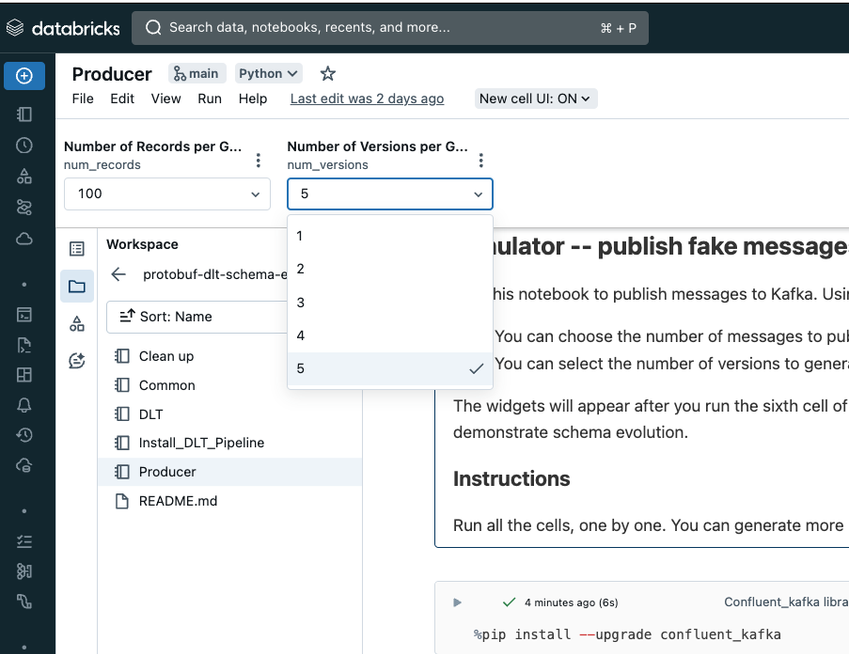849x654 pixels.
Task: Open SQL Editor icon in main sidebar
Action: (24, 315)
